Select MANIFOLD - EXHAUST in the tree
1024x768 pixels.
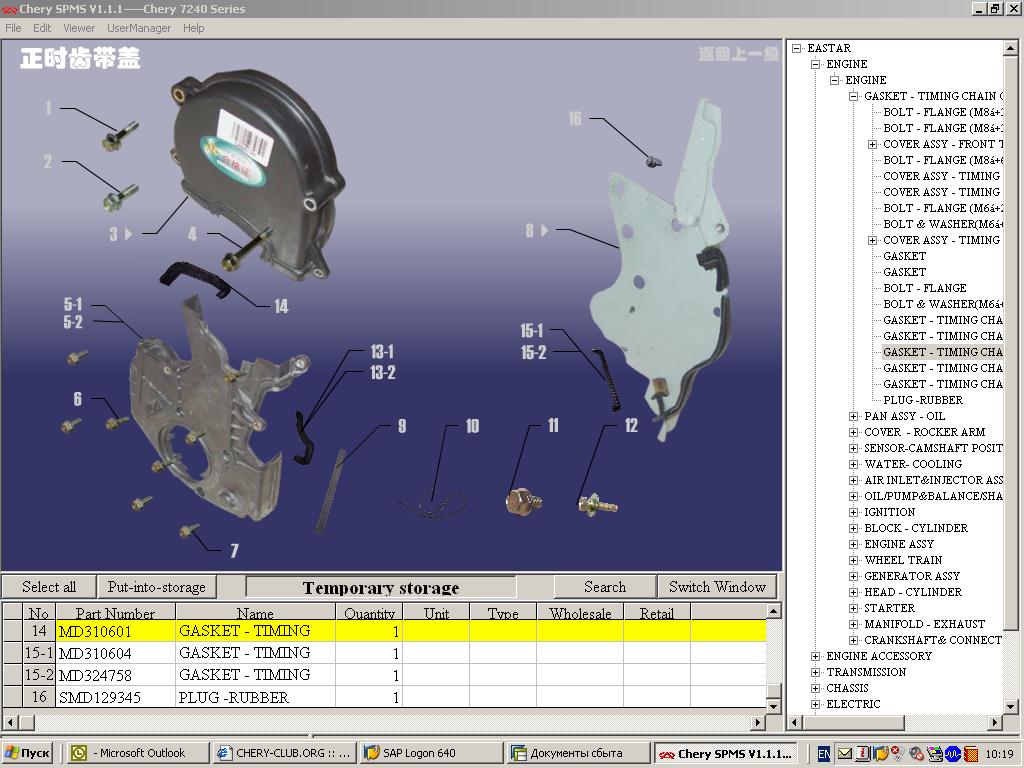[x=924, y=624]
